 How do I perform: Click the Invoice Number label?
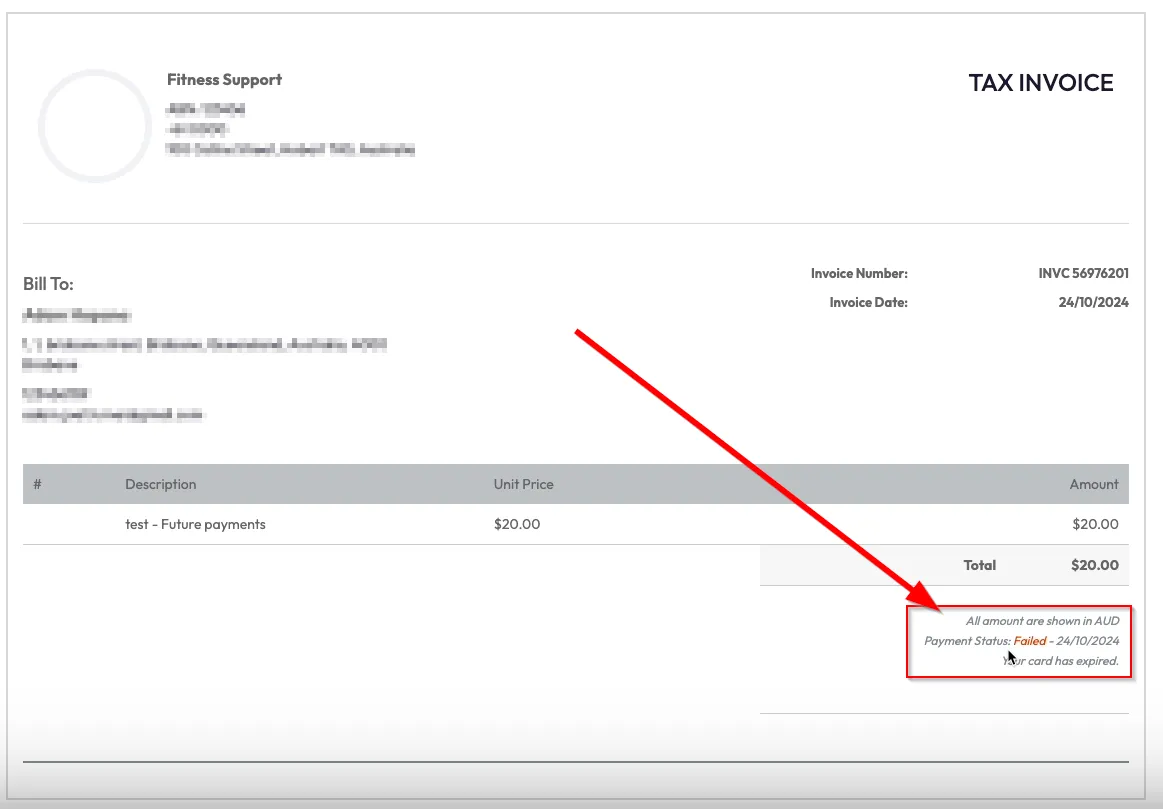coord(859,273)
